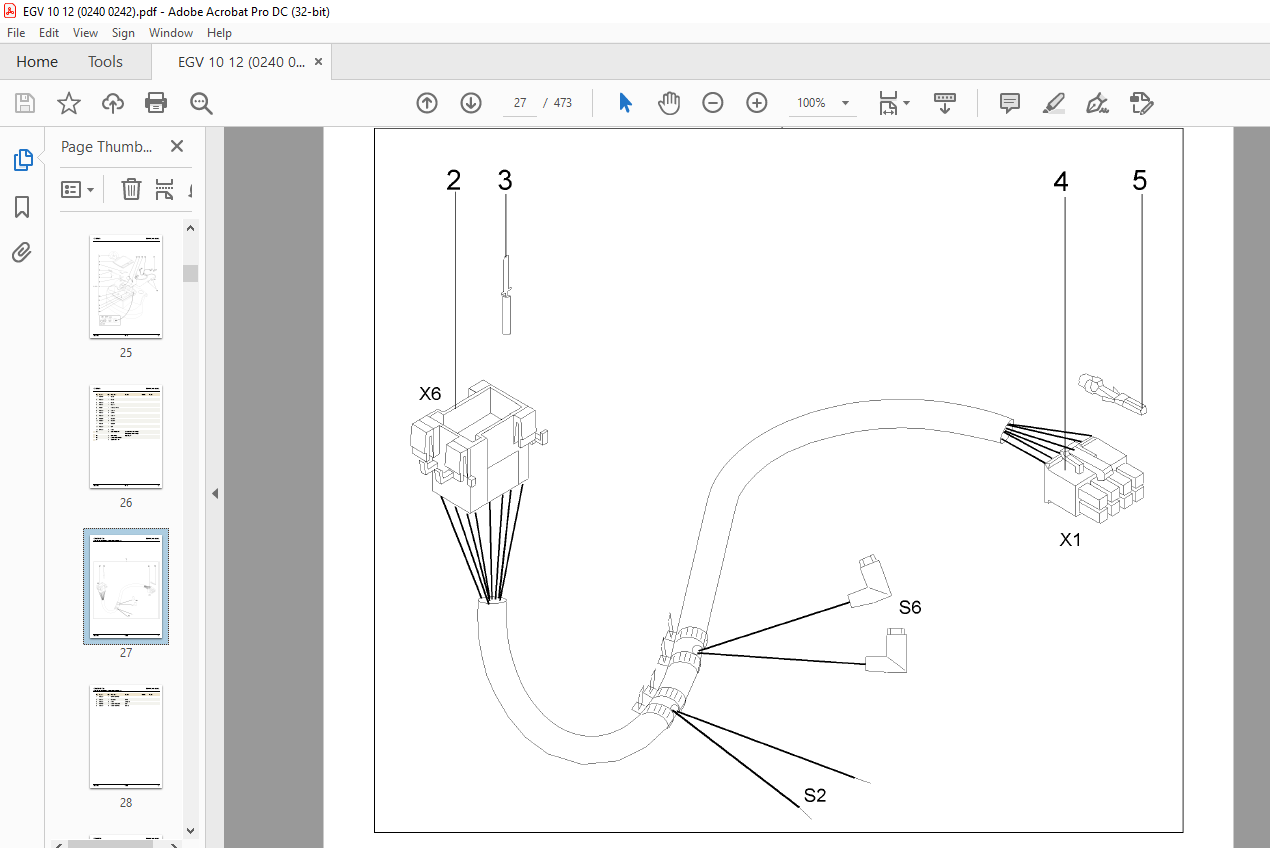
Task: Open the View menu
Action: [86, 33]
